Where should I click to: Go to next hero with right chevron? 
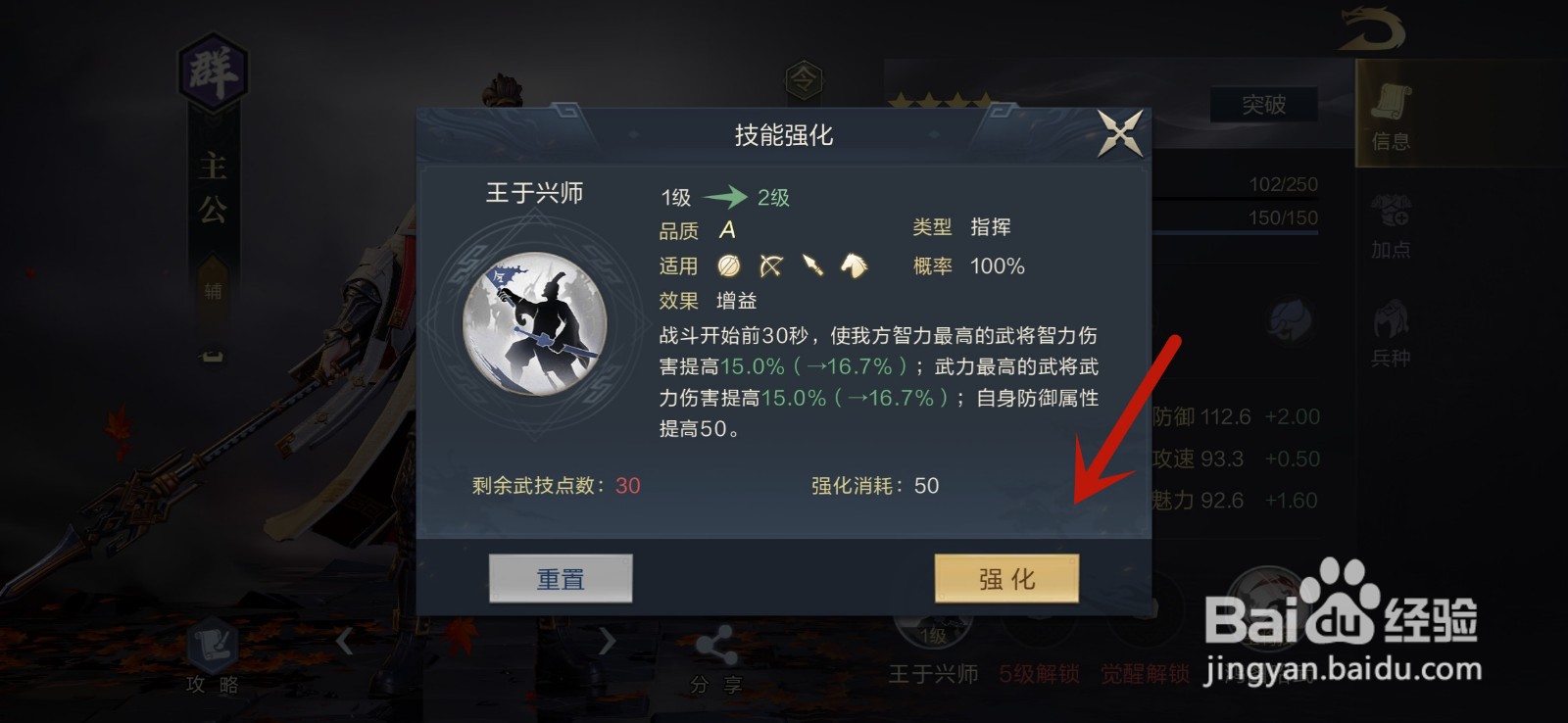tap(607, 642)
